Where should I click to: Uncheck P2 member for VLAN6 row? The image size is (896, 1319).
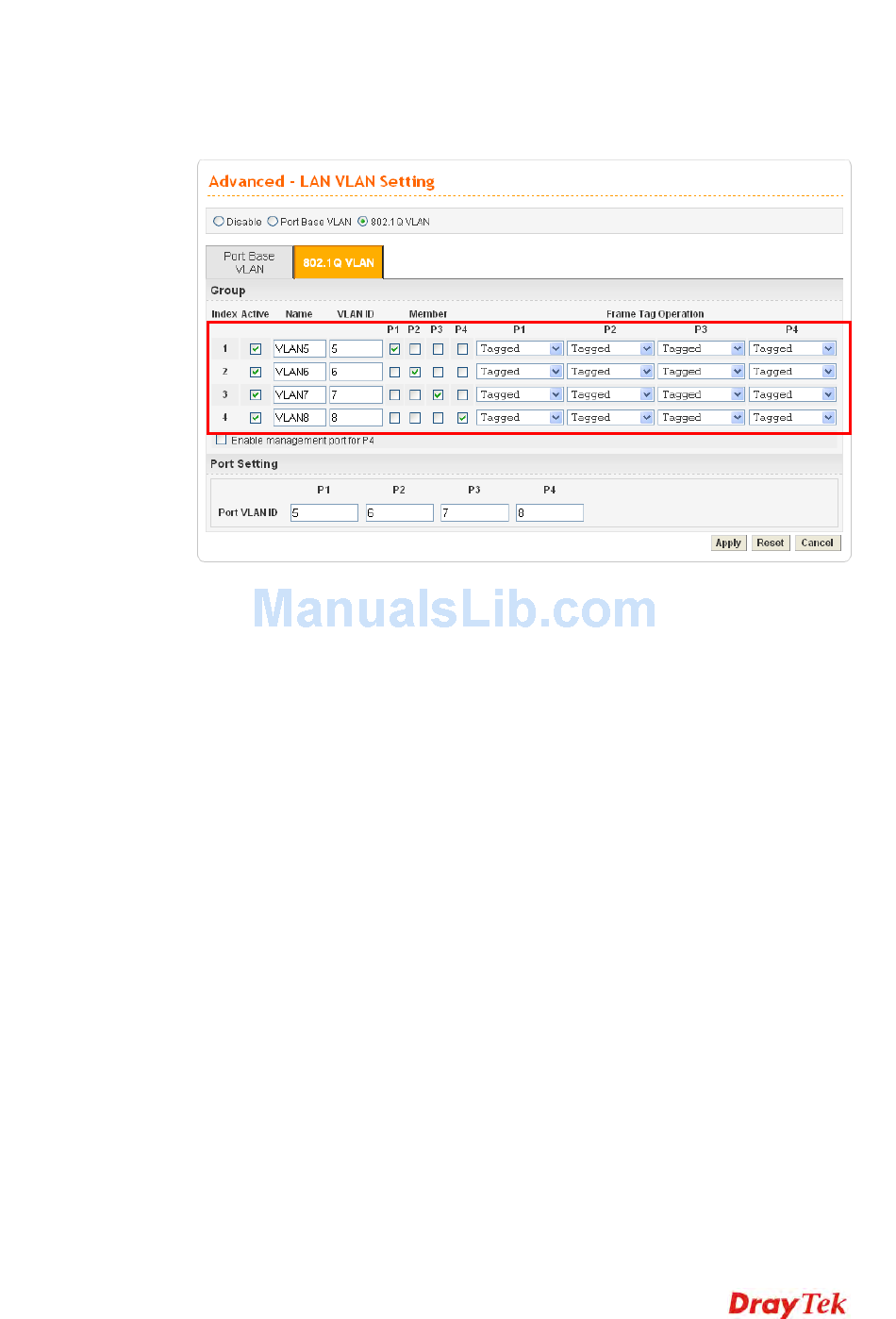(415, 372)
